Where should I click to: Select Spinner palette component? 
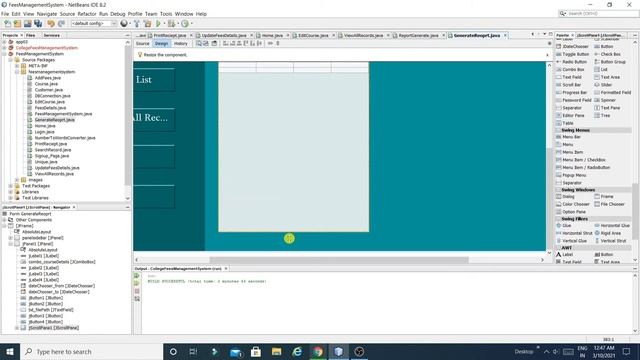pyautogui.click(x=605, y=100)
